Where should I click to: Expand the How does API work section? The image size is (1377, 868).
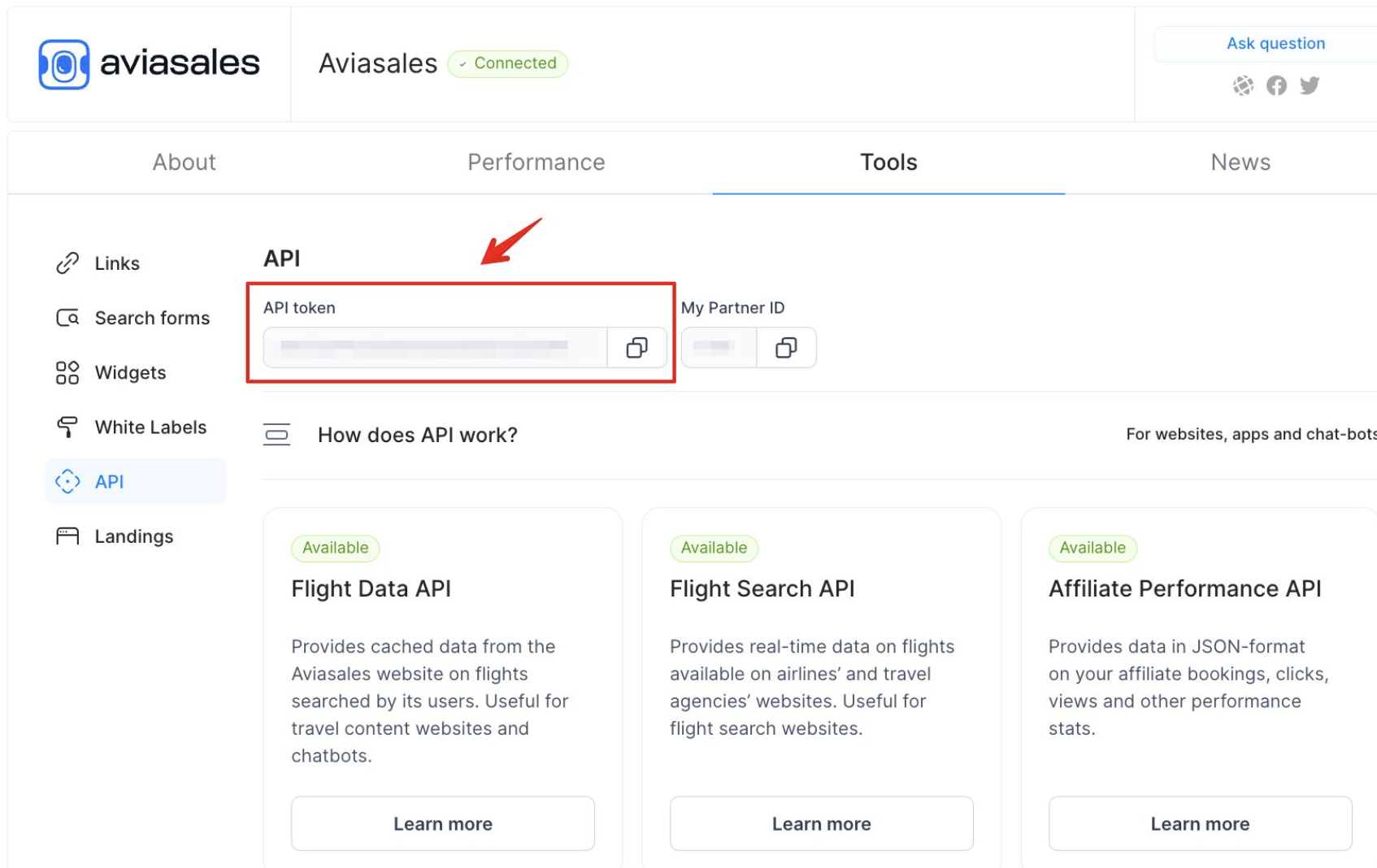(x=417, y=435)
